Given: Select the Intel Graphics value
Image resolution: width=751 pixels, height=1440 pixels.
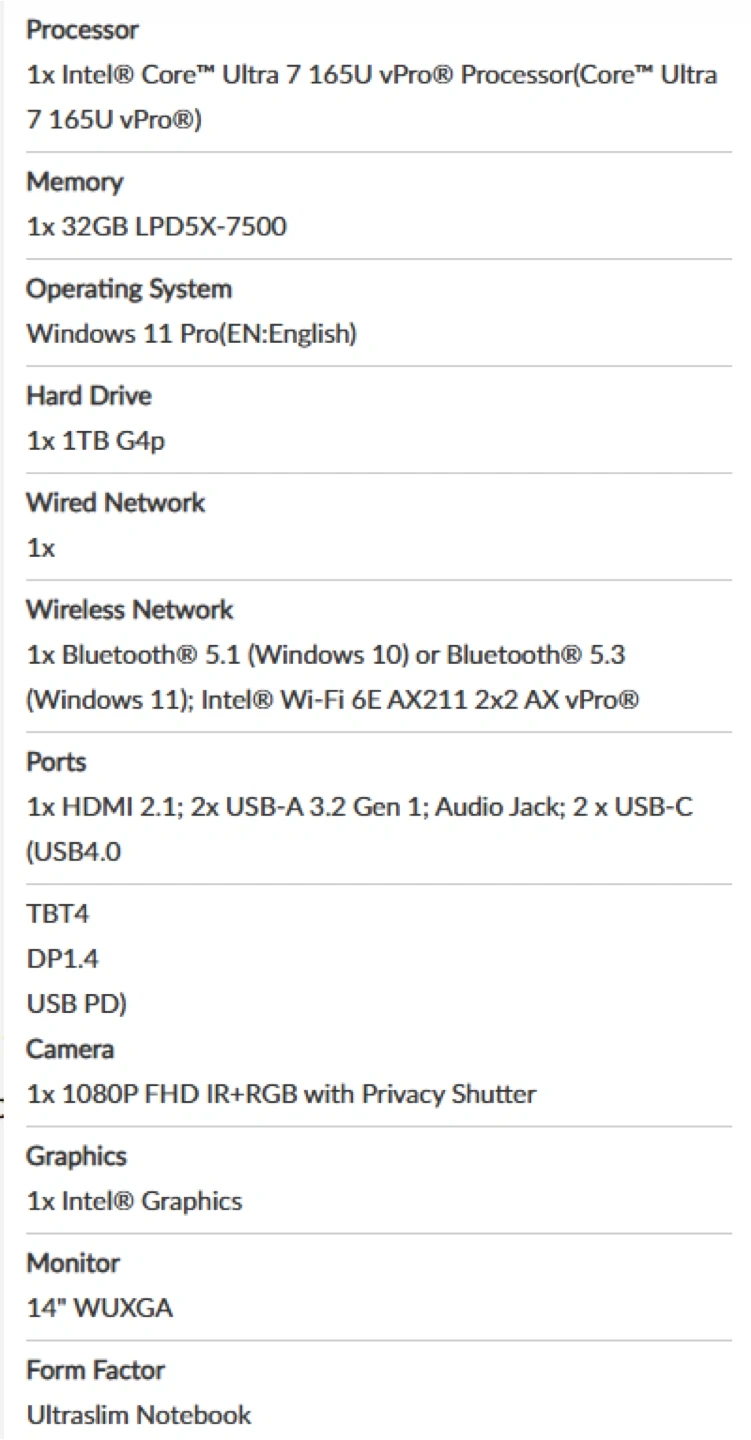Looking at the screenshot, I should click(134, 1201).
